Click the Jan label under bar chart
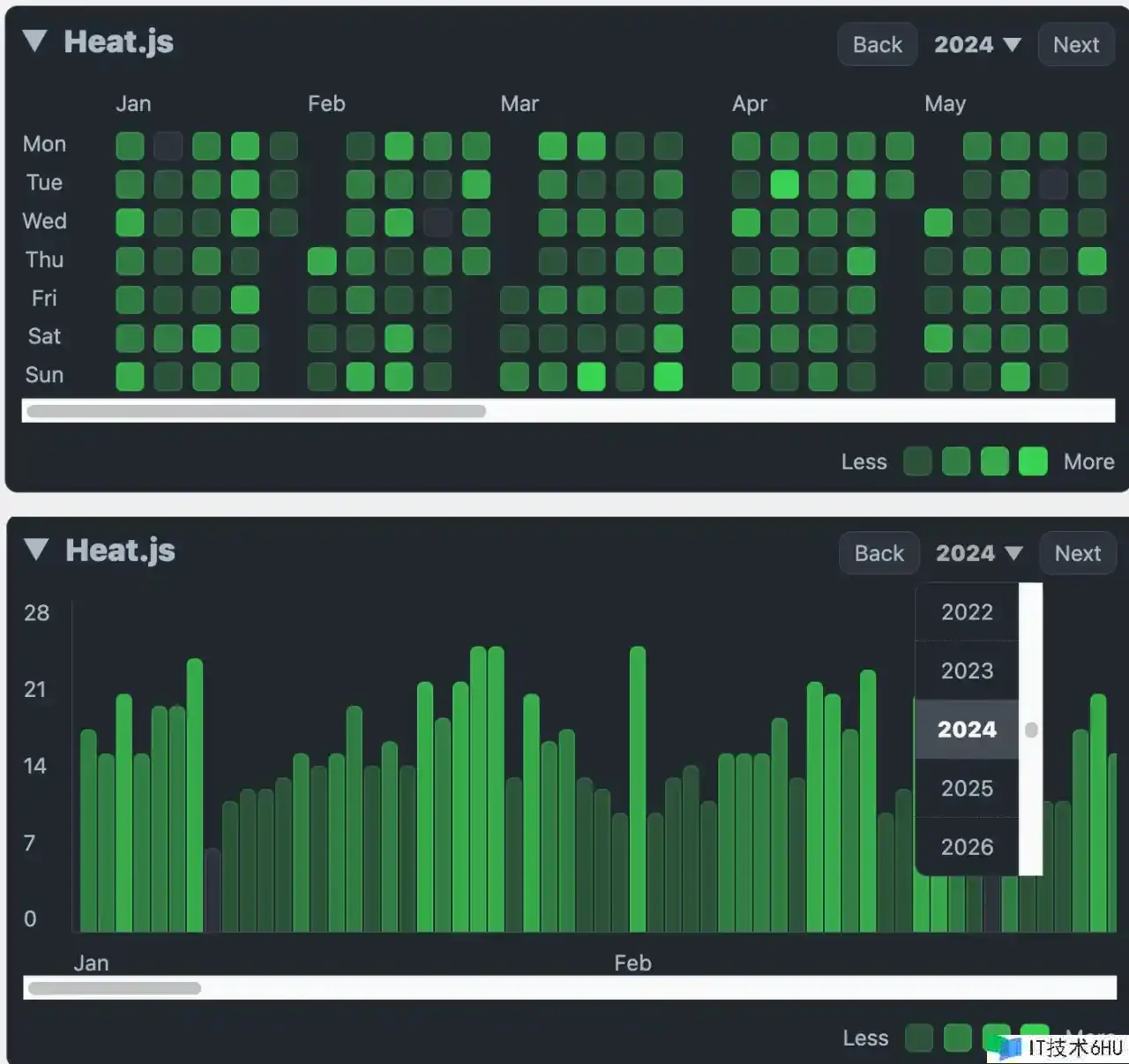This screenshot has height=1064, width=1129. (x=91, y=963)
